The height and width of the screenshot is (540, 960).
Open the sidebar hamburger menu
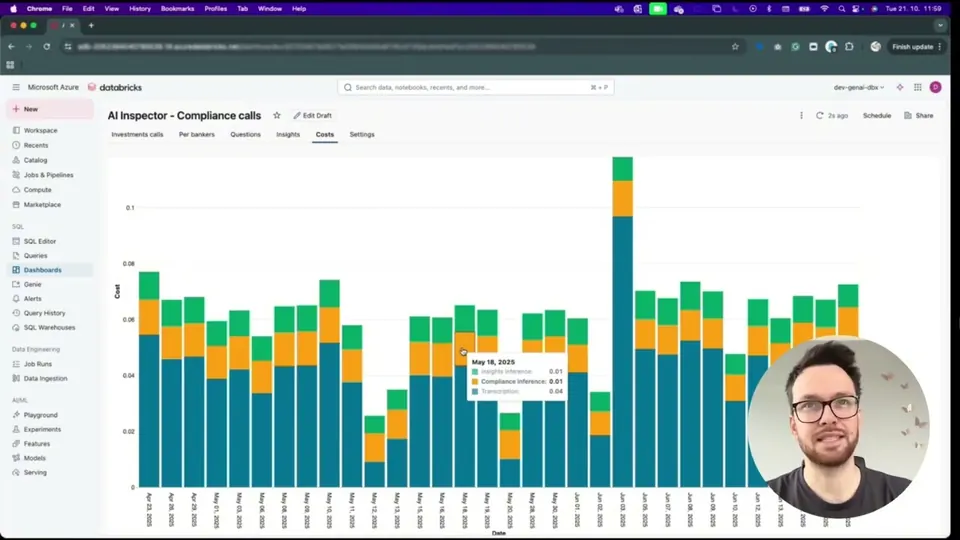tap(16, 88)
